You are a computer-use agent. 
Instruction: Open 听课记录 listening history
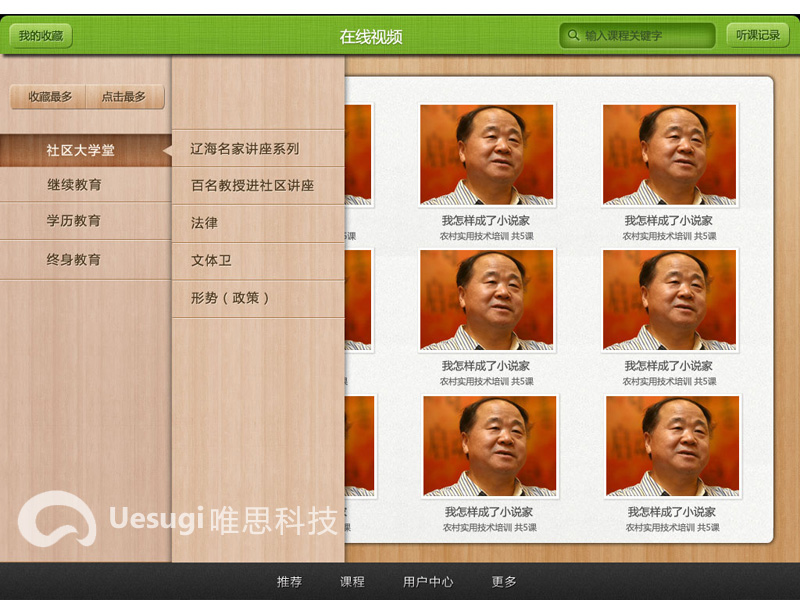click(757, 36)
